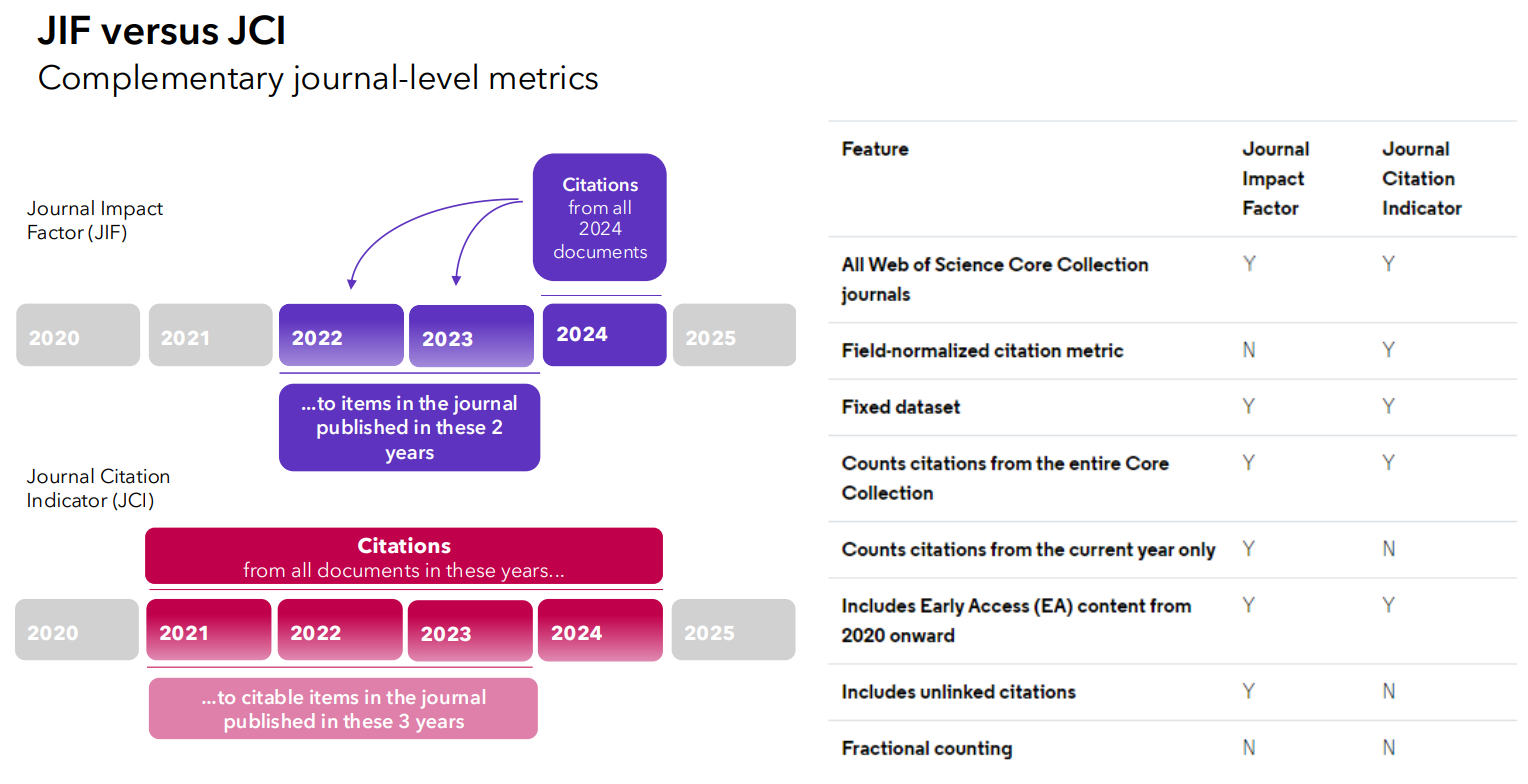
Task: Select the crimson 2023 box in the JCI timeline
Action: [x=470, y=631]
